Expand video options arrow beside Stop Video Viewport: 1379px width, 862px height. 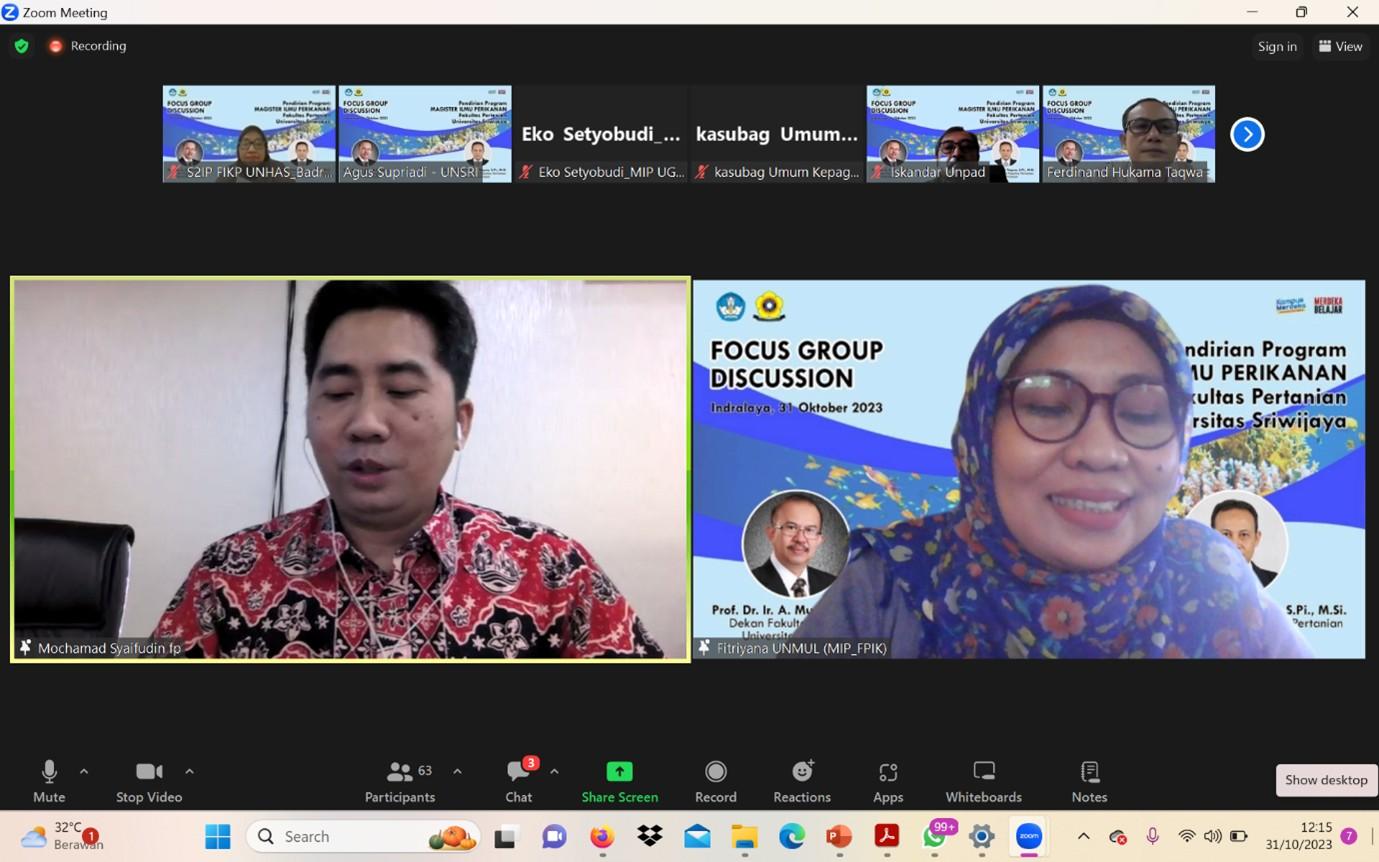(x=189, y=771)
